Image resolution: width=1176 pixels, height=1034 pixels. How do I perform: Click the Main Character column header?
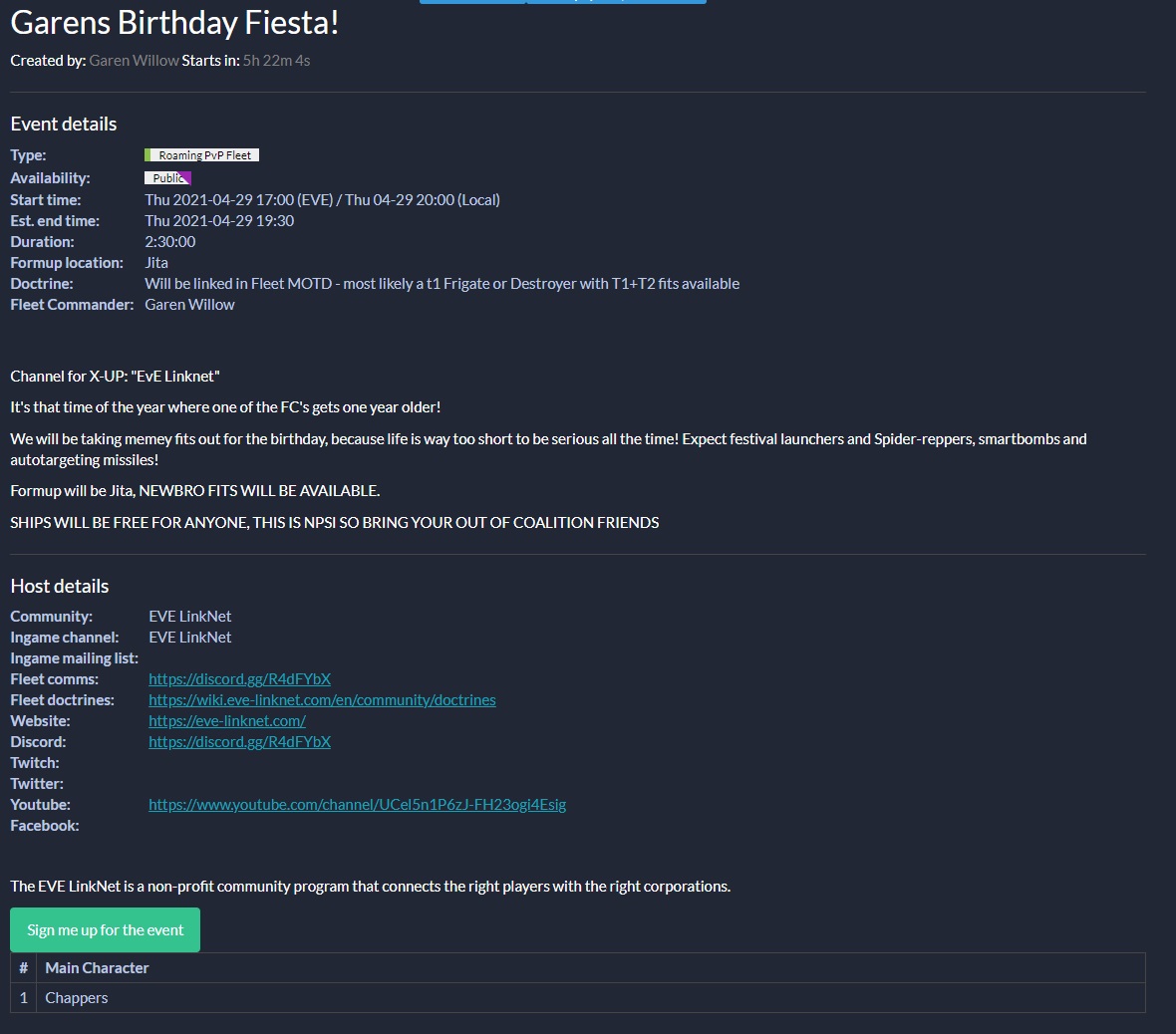(97, 967)
